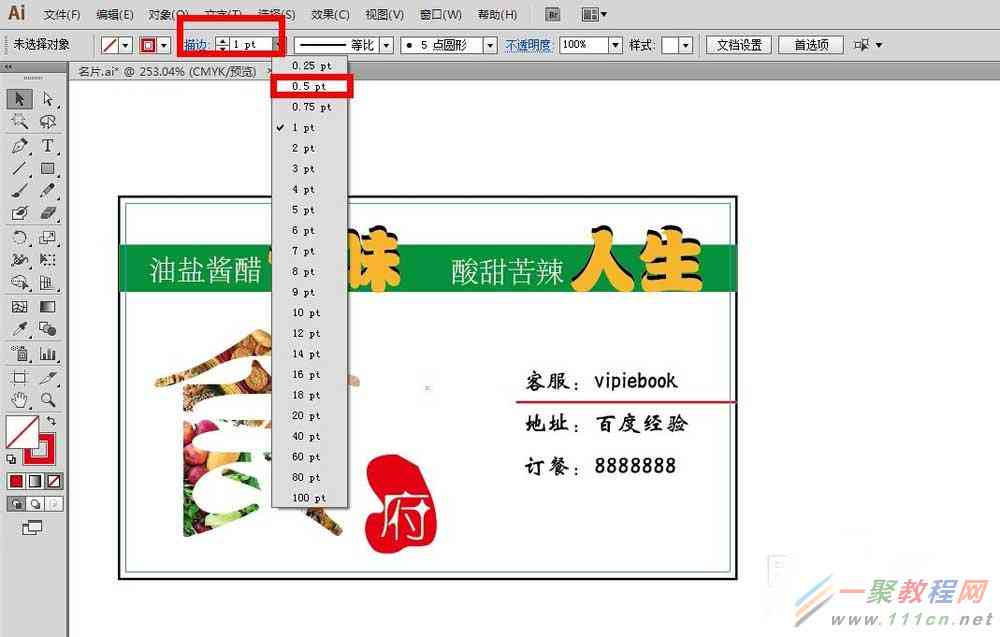The height and width of the screenshot is (637, 1000).
Task: Click the opacity 100% input field
Action: [x=584, y=45]
